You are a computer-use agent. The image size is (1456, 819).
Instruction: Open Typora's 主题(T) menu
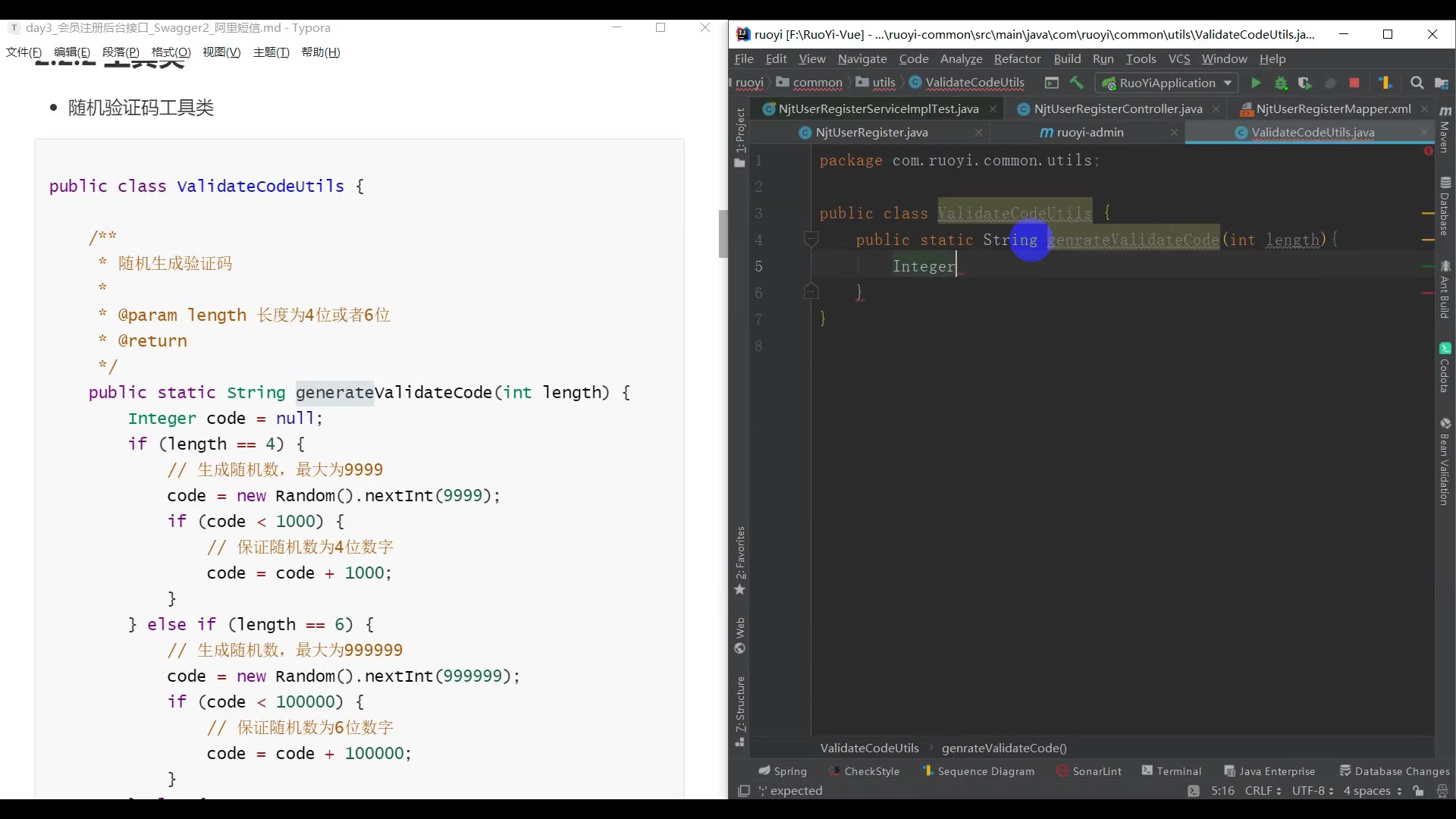click(271, 52)
